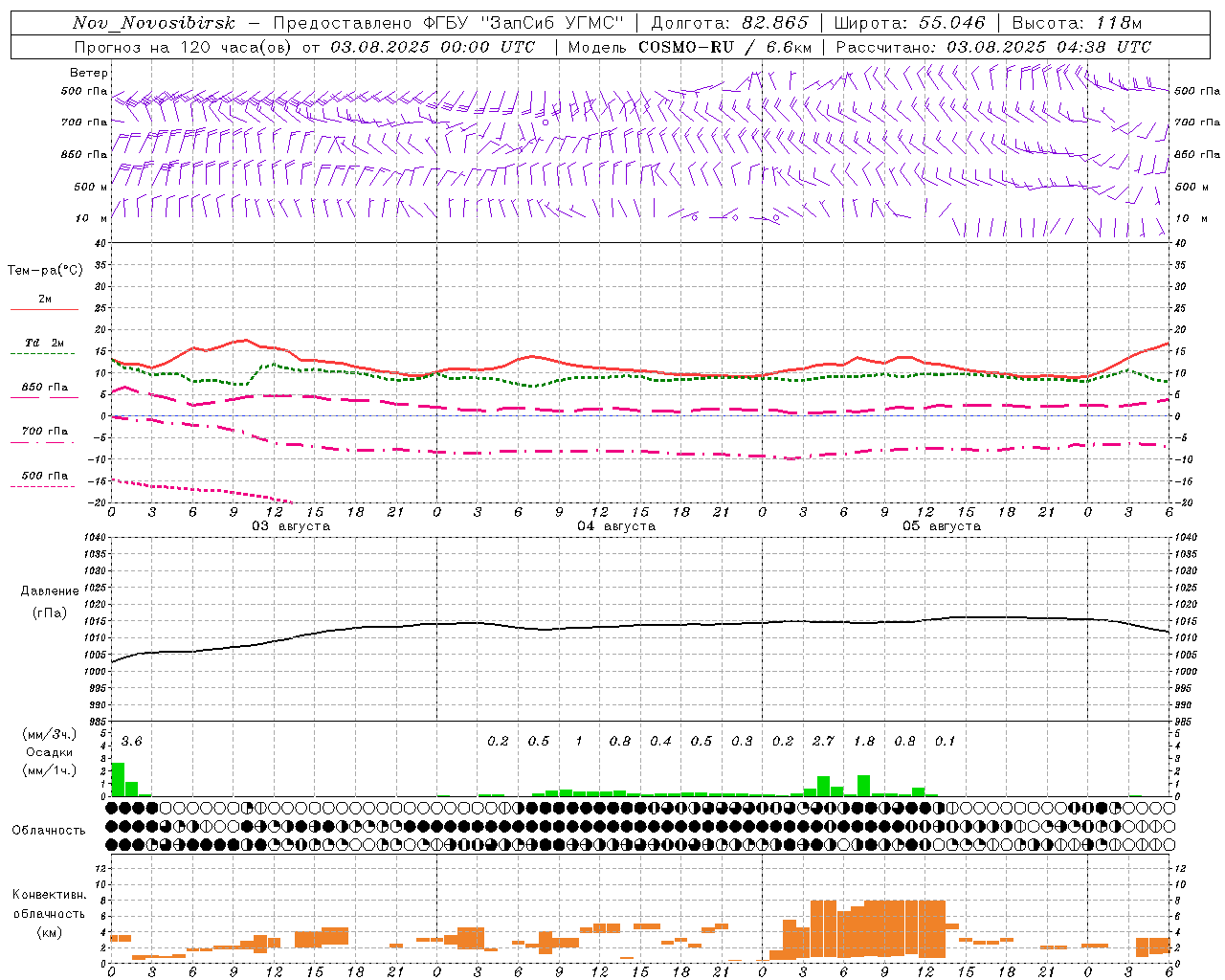Click the 03 августа date label
Image resolution: width=1225 pixels, height=980 pixels.
coord(291,526)
